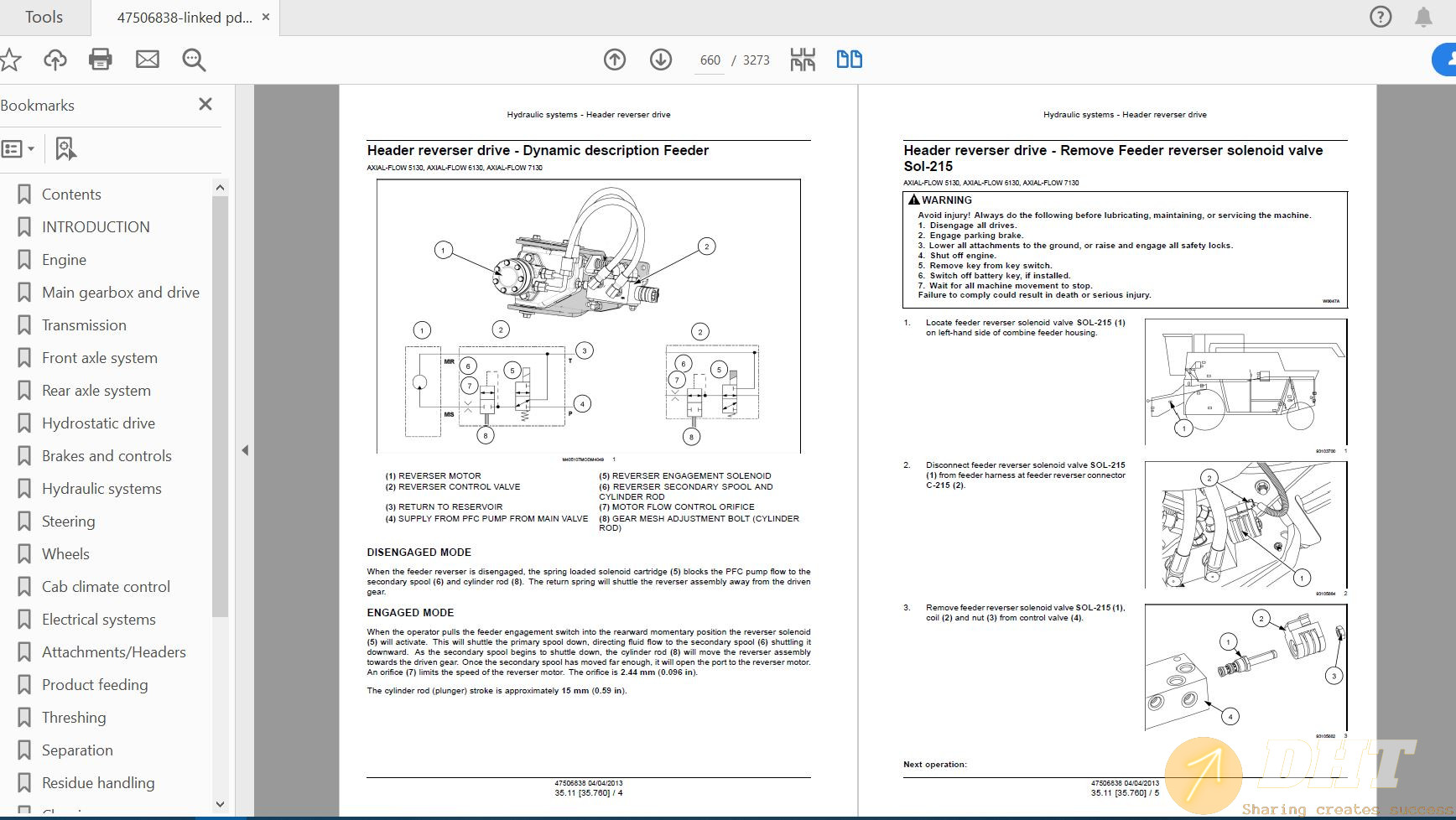Close the Bookmarks panel
The image size is (1456, 820).
coord(205,104)
